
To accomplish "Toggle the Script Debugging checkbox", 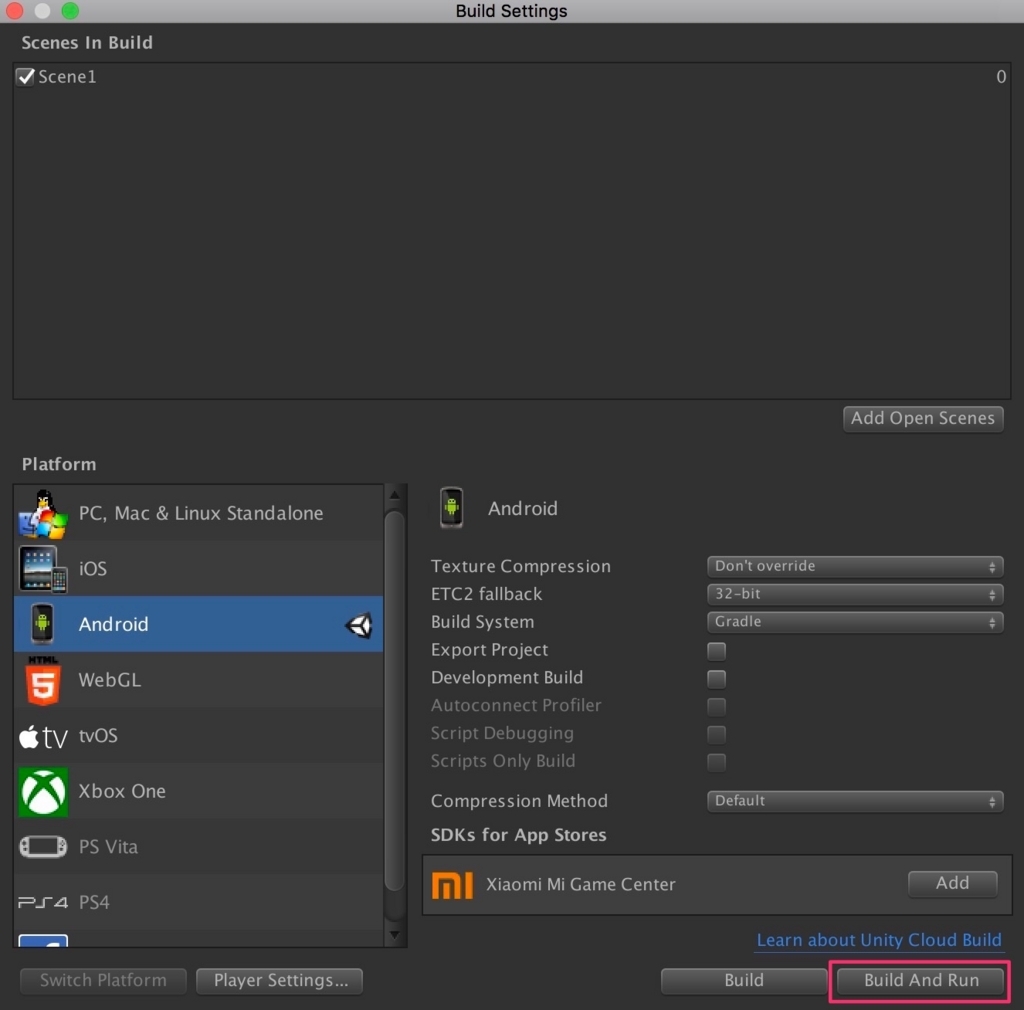I will (716, 734).
